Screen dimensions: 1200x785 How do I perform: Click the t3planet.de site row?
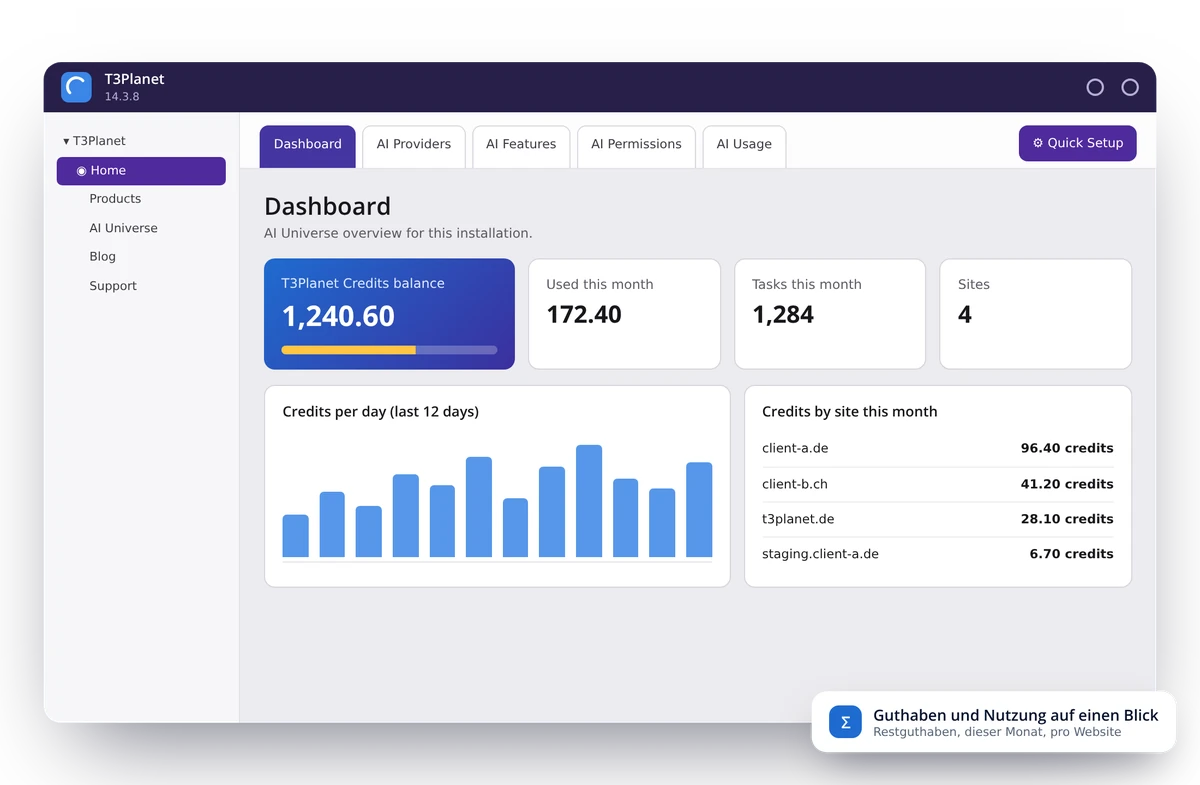pyautogui.click(x=937, y=519)
